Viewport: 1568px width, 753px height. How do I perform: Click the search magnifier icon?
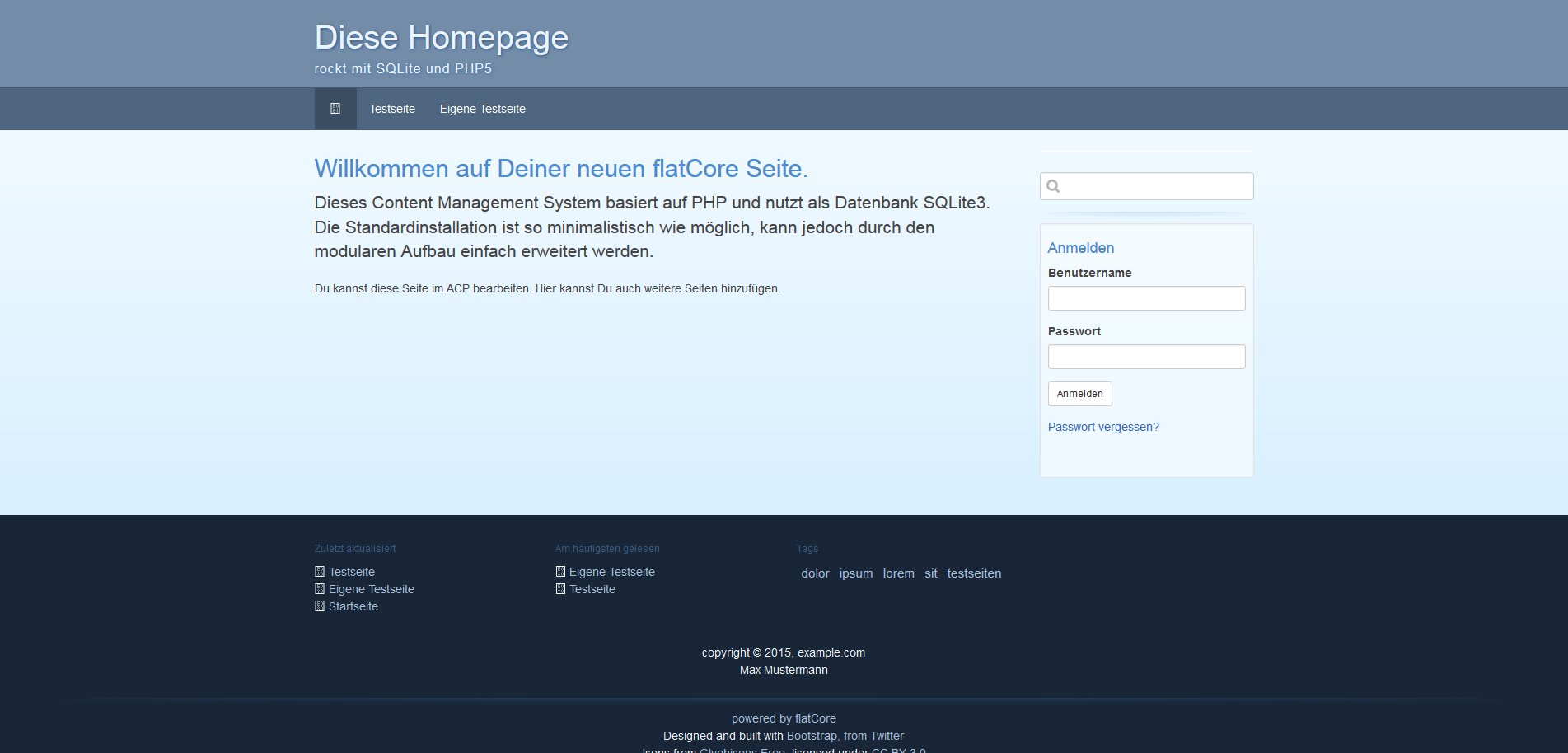coord(1053,186)
